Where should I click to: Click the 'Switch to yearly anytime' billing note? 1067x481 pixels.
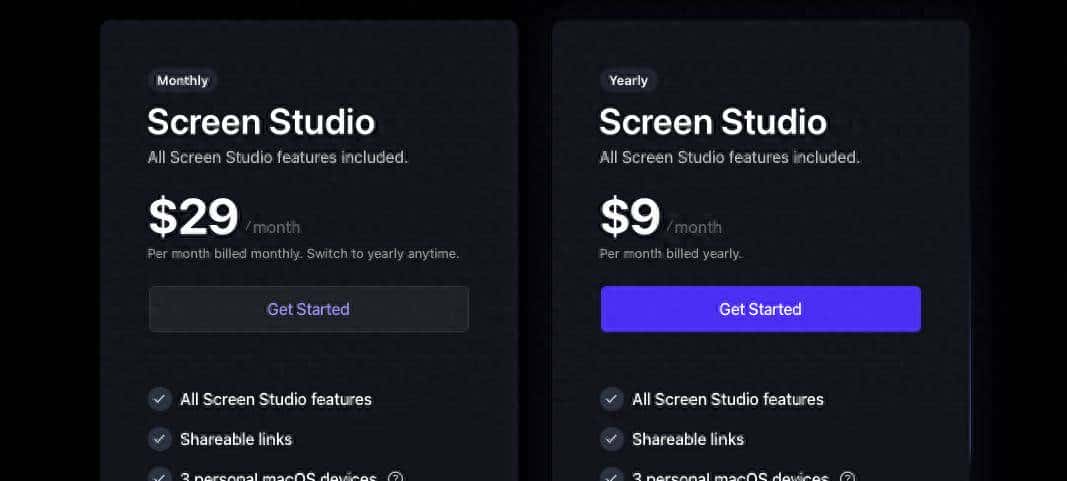coord(383,254)
